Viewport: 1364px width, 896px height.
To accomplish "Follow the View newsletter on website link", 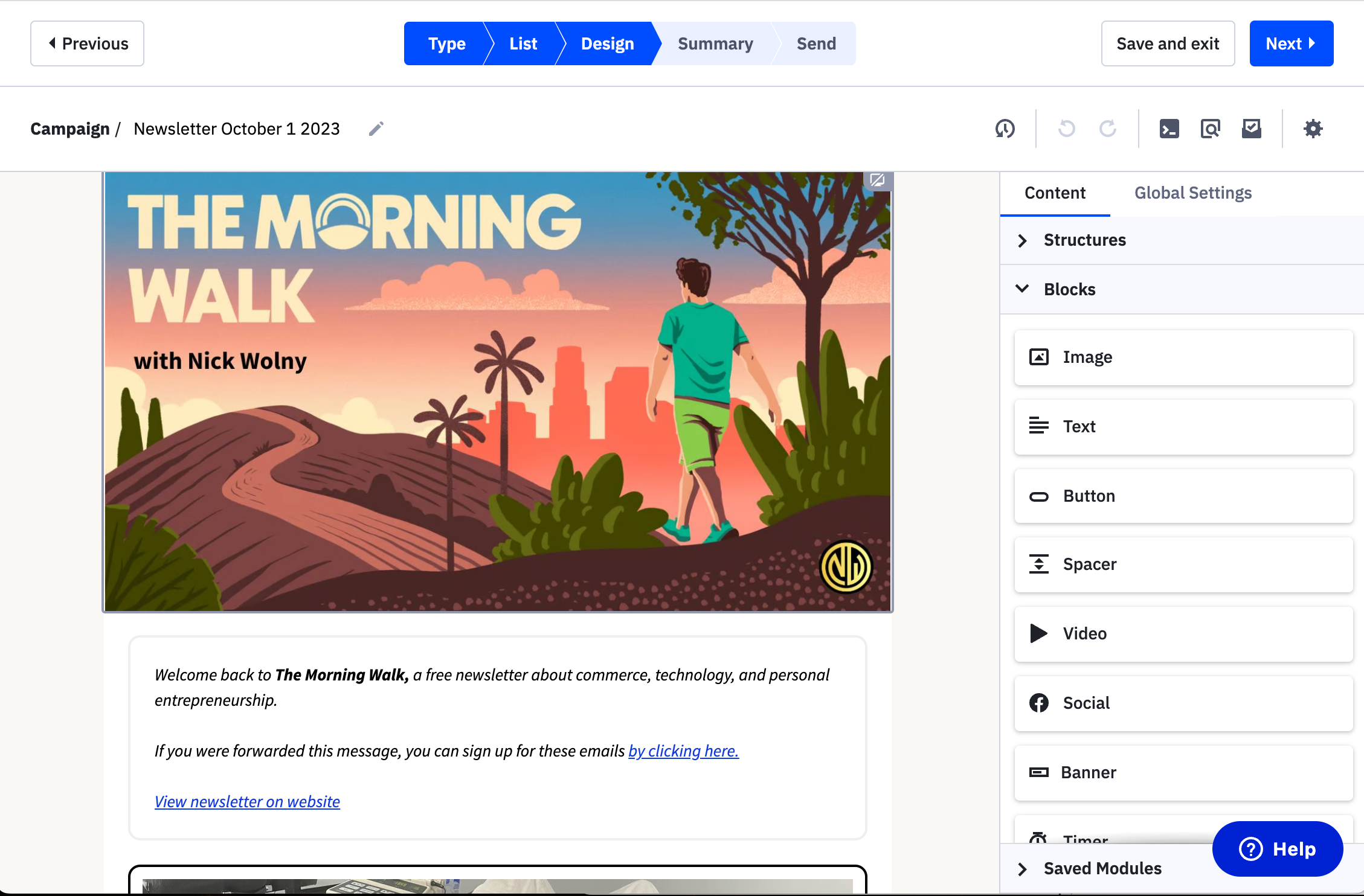I will coord(247,801).
